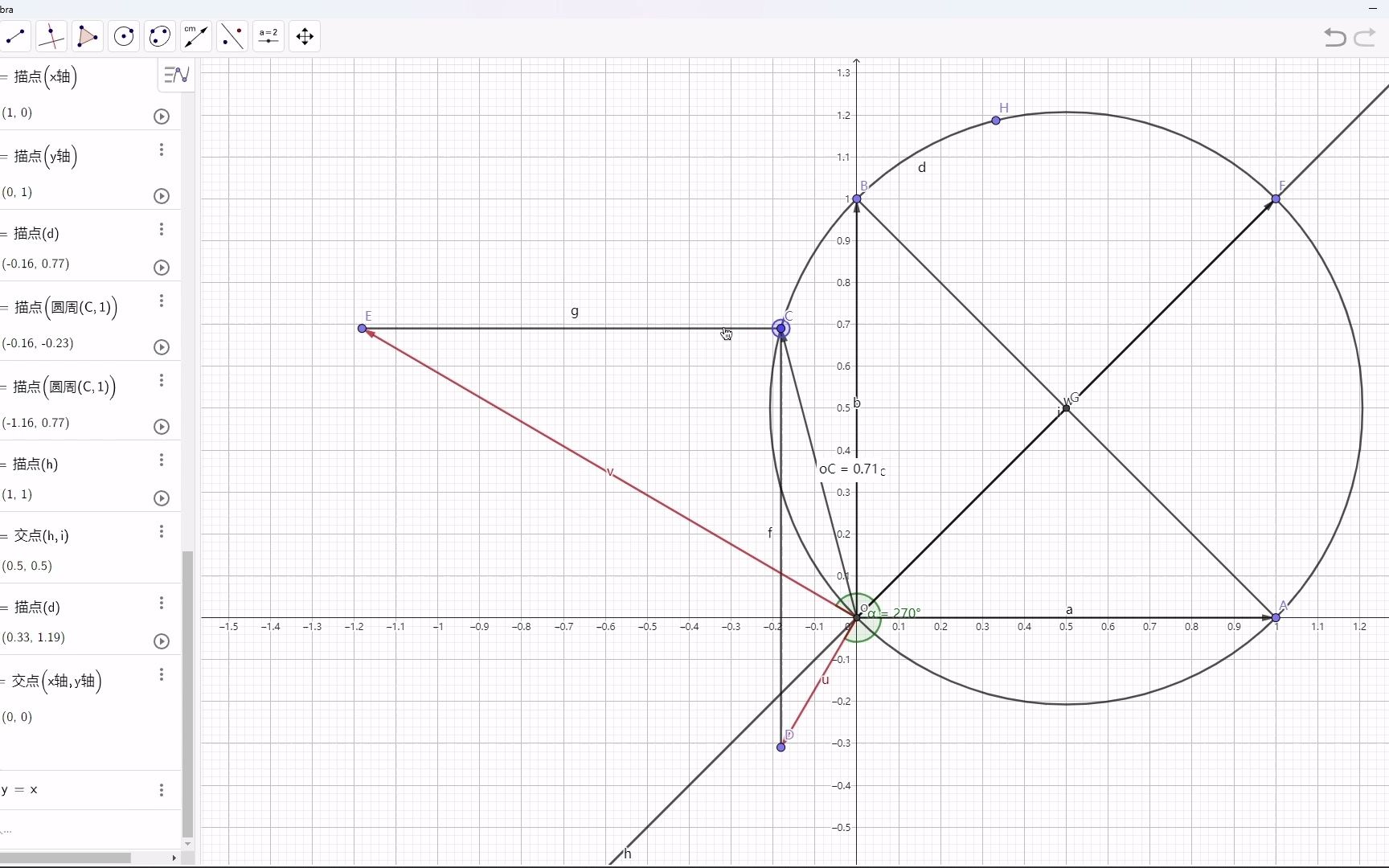Image resolution: width=1389 pixels, height=868 pixels.
Task: Select point H on the circle
Action: pyautogui.click(x=996, y=121)
